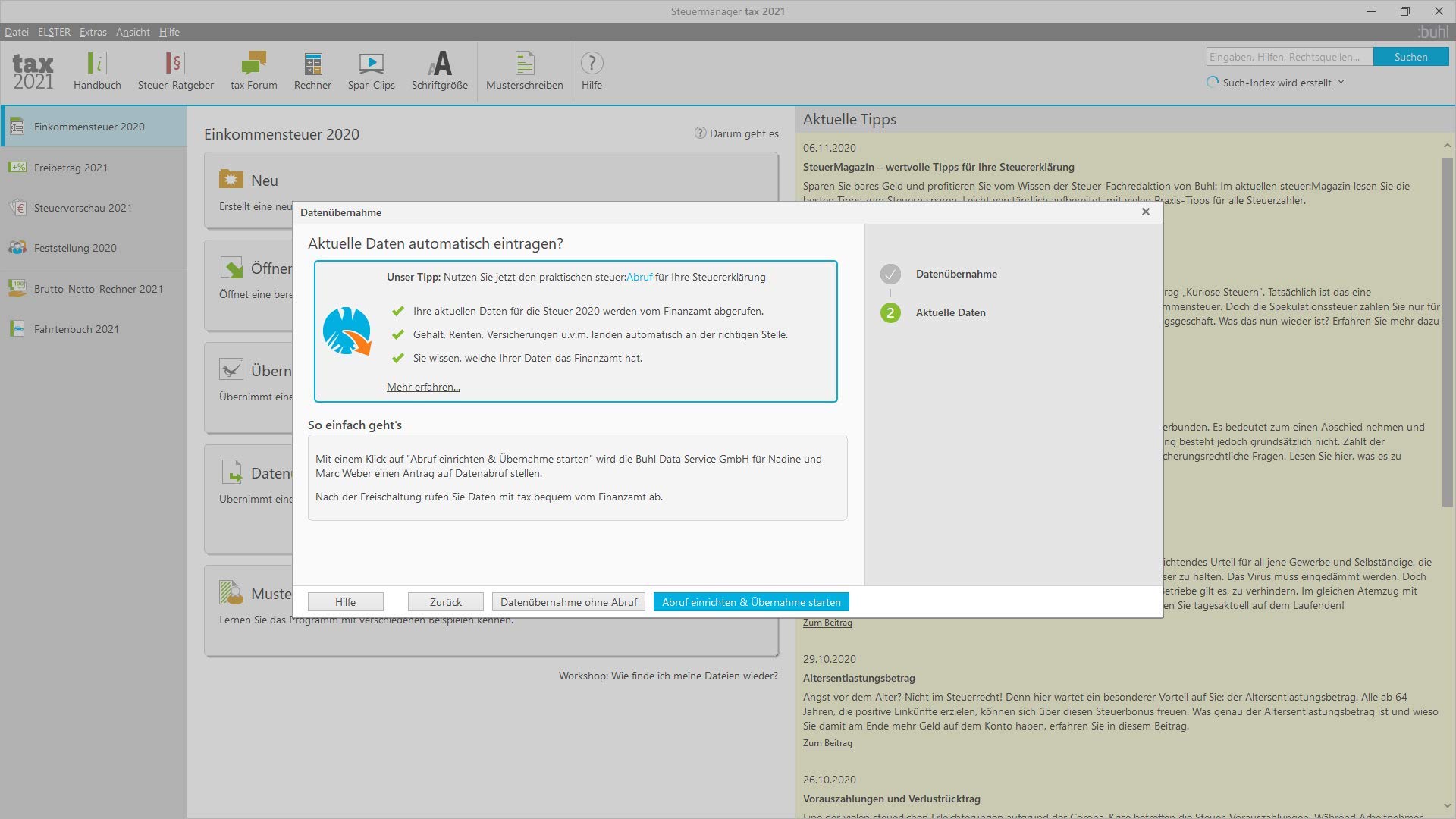
Task: Select Freibetrag 2021 sidebar icon
Action: [17, 167]
